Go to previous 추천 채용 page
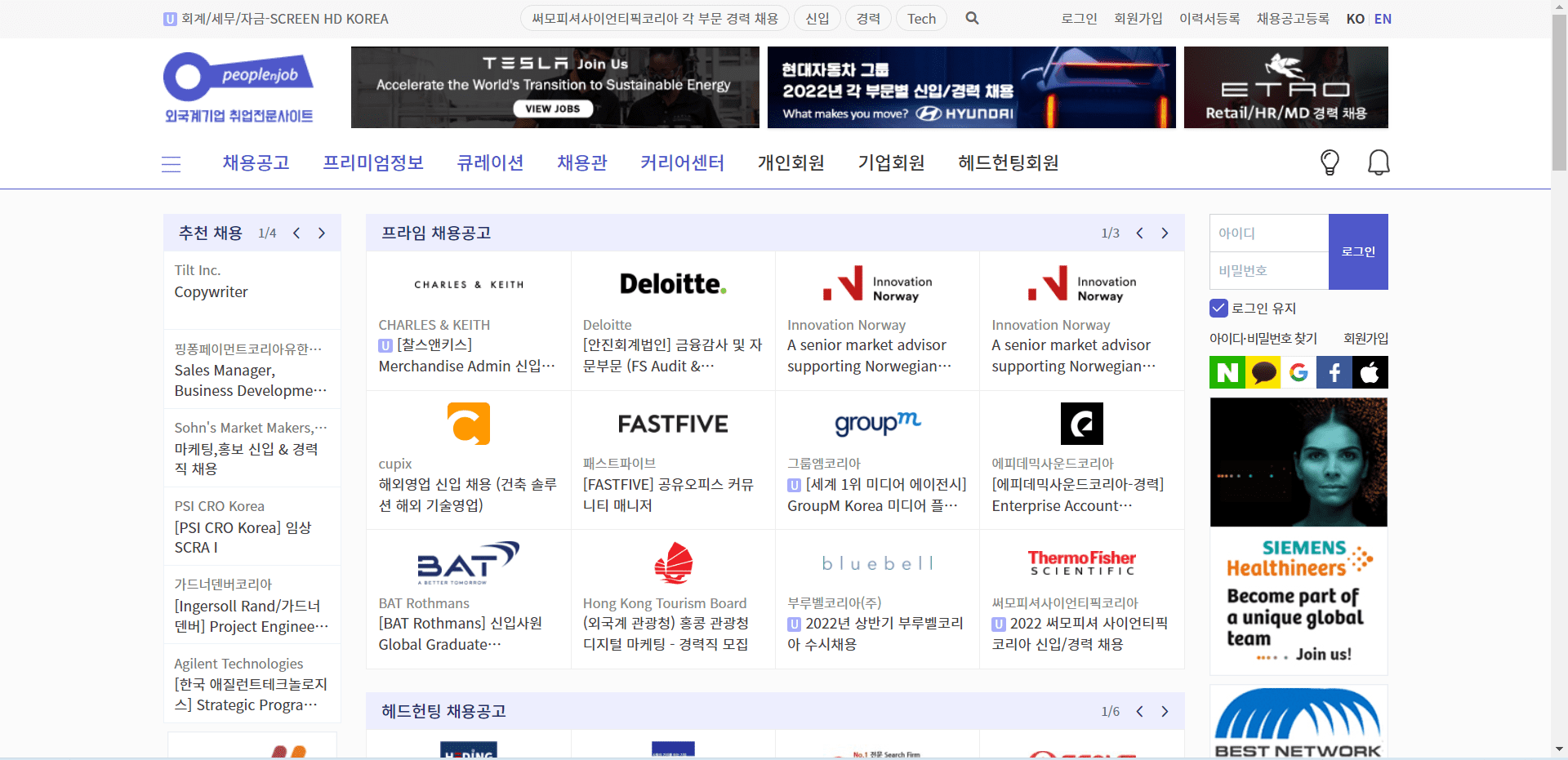 click(x=296, y=233)
